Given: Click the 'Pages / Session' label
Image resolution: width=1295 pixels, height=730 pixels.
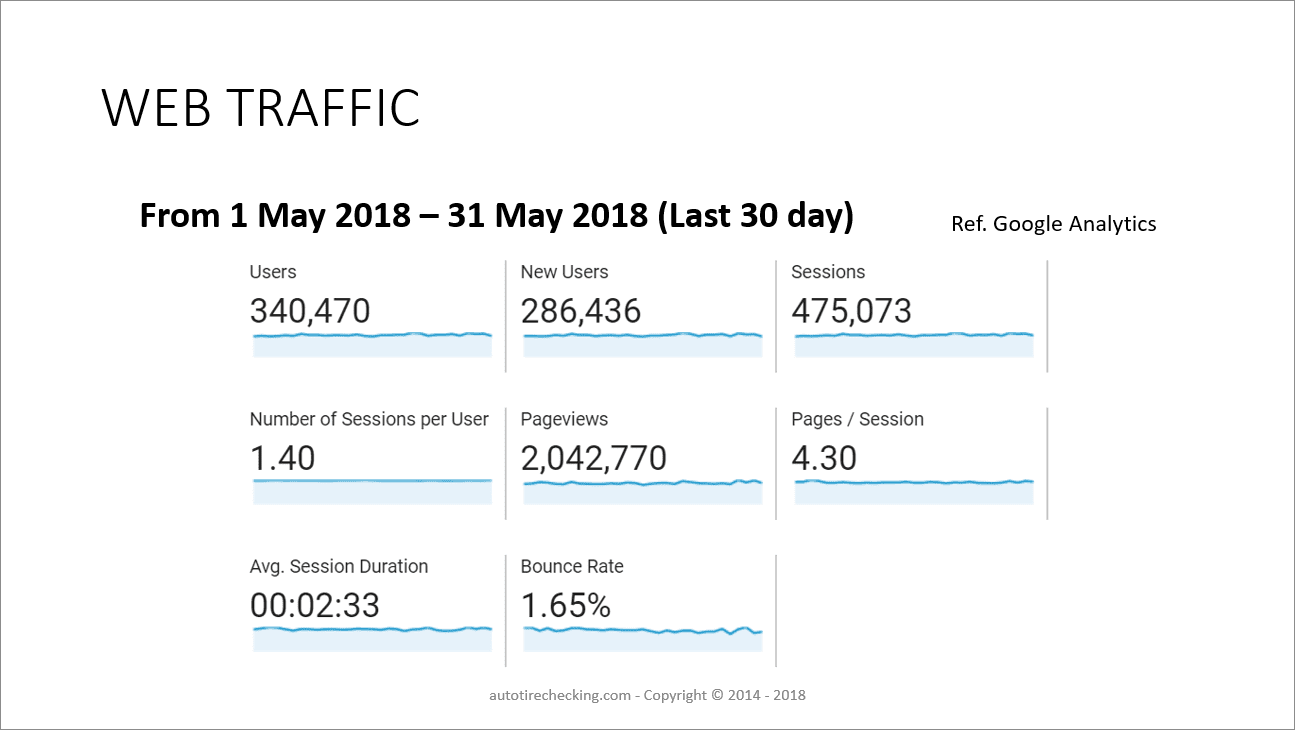Looking at the screenshot, I should (857, 419).
